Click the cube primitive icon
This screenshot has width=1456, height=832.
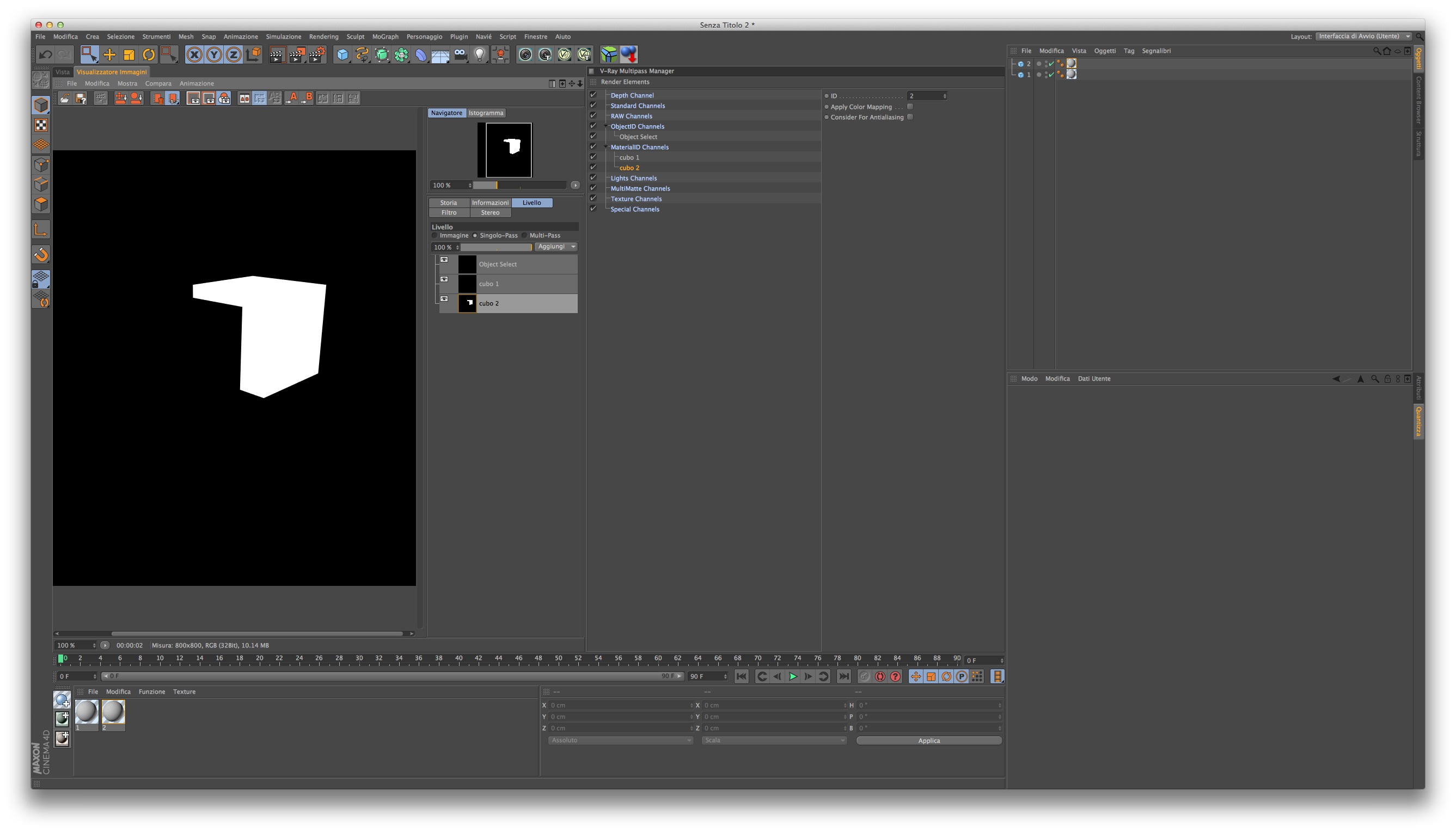point(342,55)
